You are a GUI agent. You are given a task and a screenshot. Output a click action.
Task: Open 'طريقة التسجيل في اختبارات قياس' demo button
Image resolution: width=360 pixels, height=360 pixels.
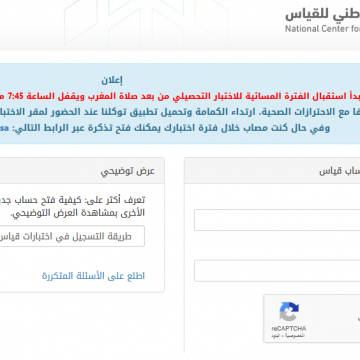(x=72, y=236)
